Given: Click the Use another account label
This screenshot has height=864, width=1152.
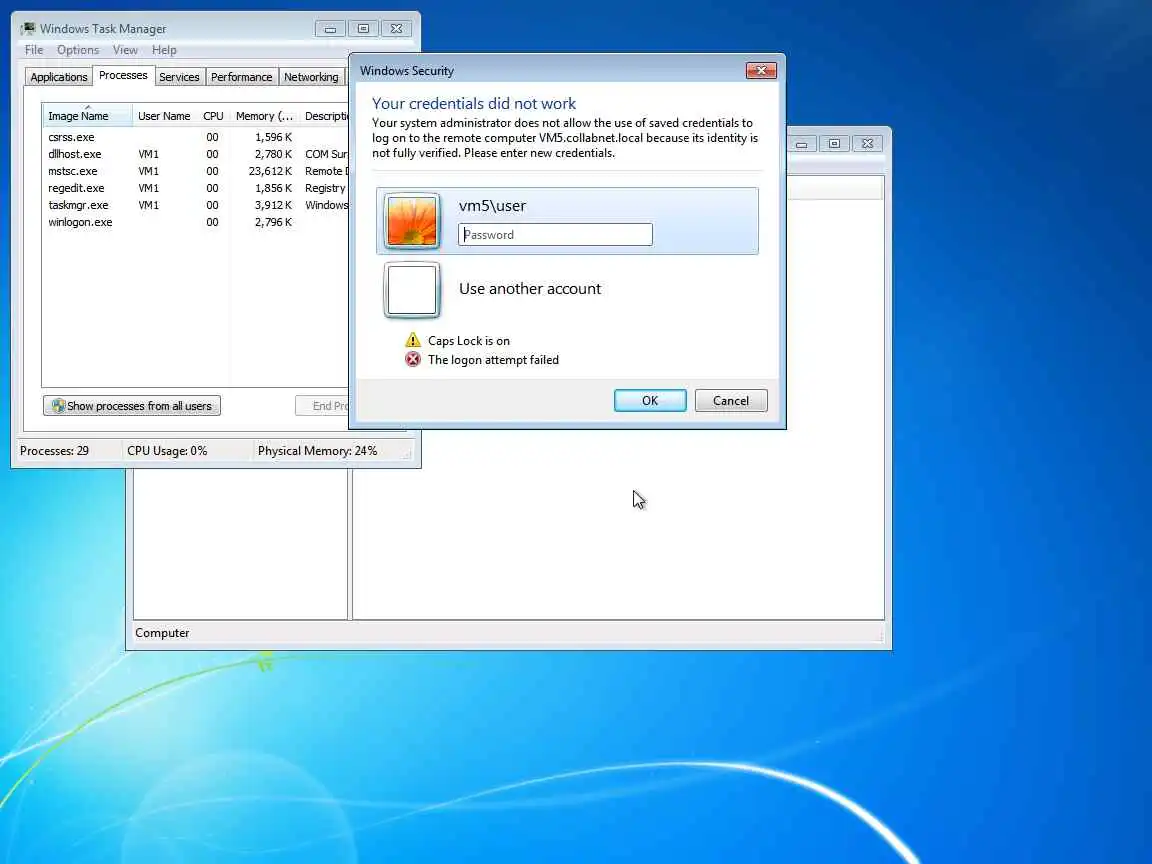Looking at the screenshot, I should click(530, 289).
